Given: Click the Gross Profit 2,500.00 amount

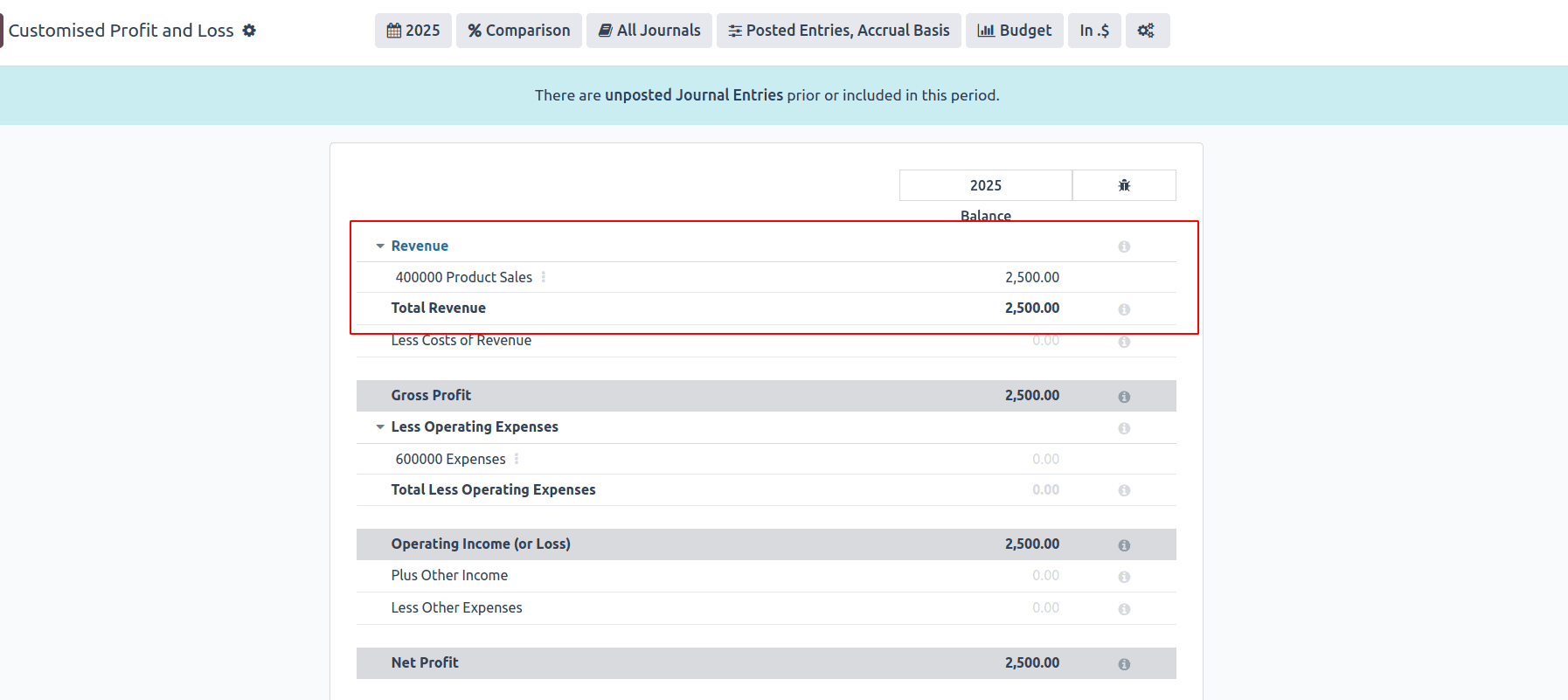Looking at the screenshot, I should 1032,395.
